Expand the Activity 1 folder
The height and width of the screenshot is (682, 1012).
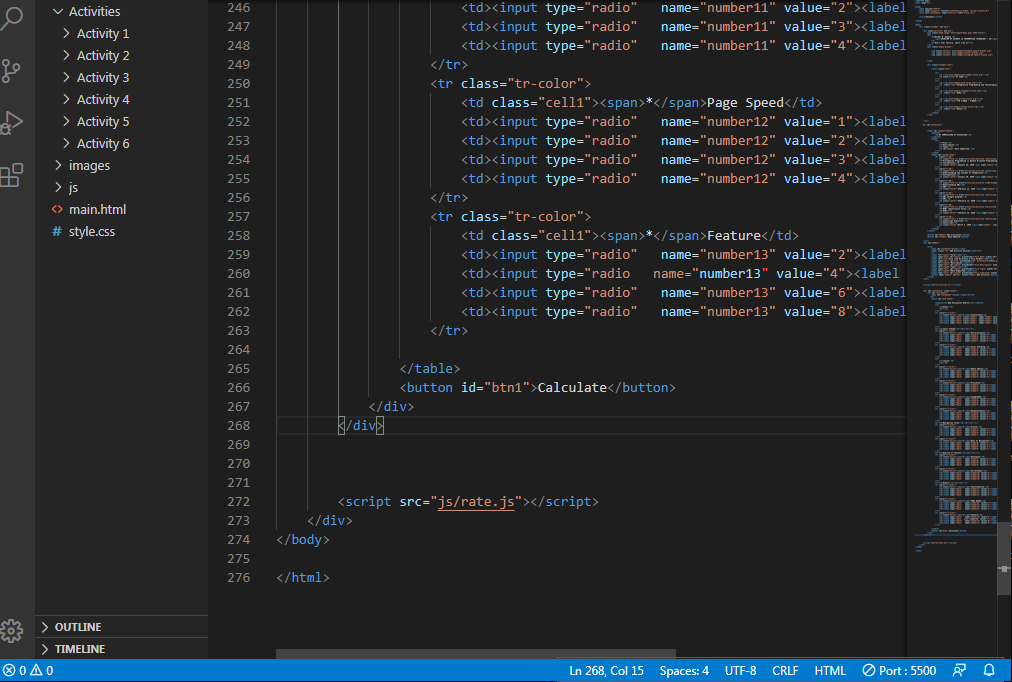pos(66,34)
